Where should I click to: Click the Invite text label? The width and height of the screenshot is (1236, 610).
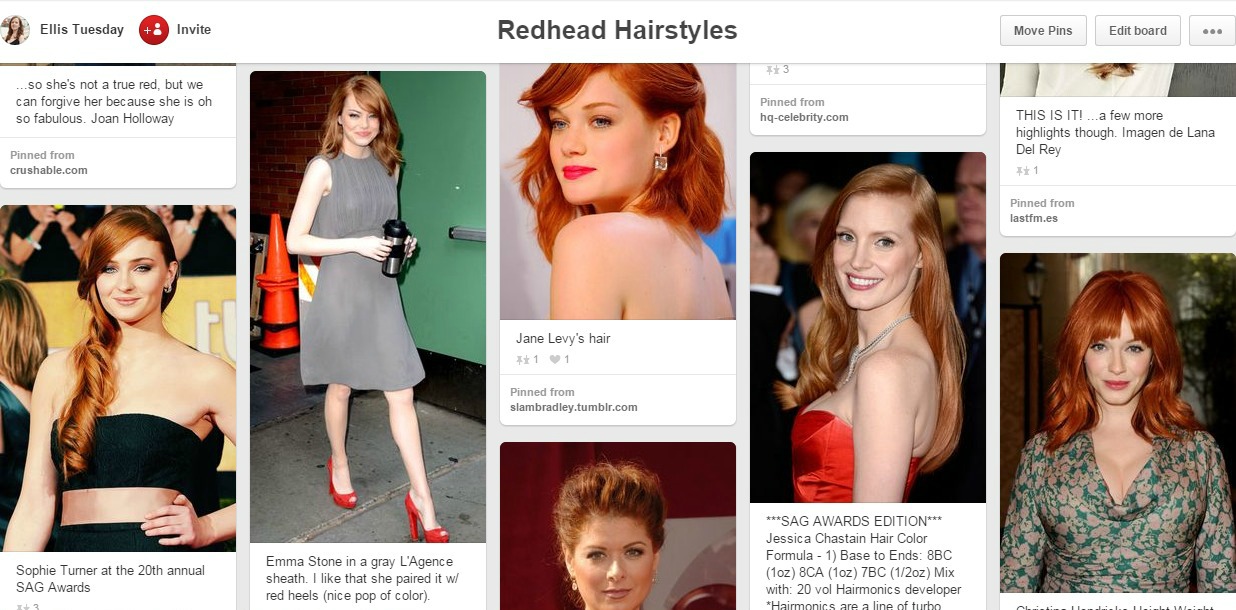coord(194,30)
